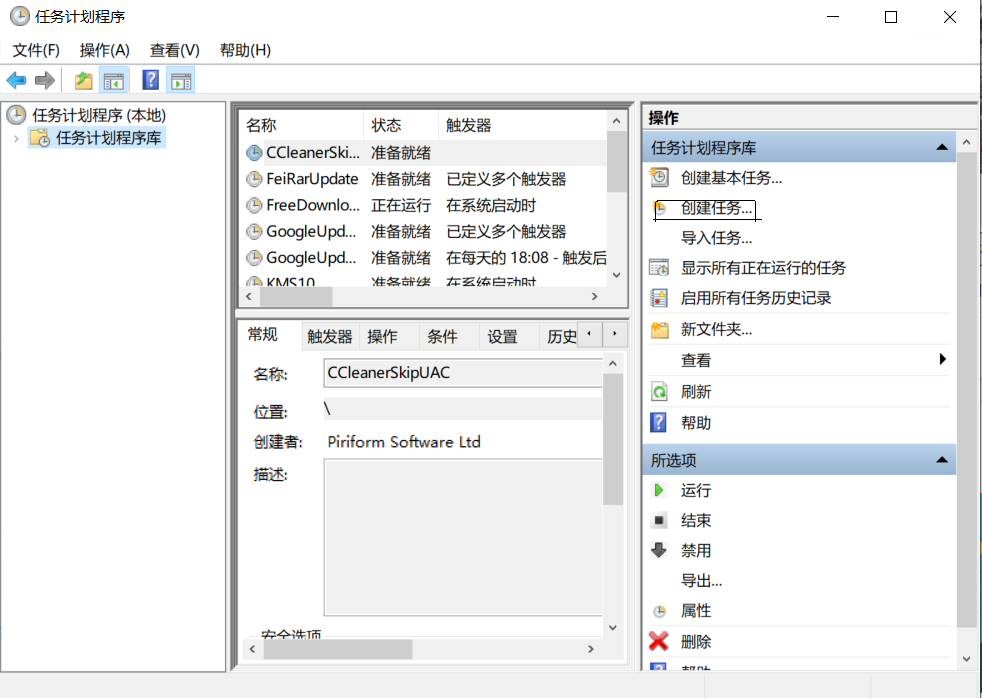
Task: Switch to the 触发器 tab
Action: click(x=329, y=336)
